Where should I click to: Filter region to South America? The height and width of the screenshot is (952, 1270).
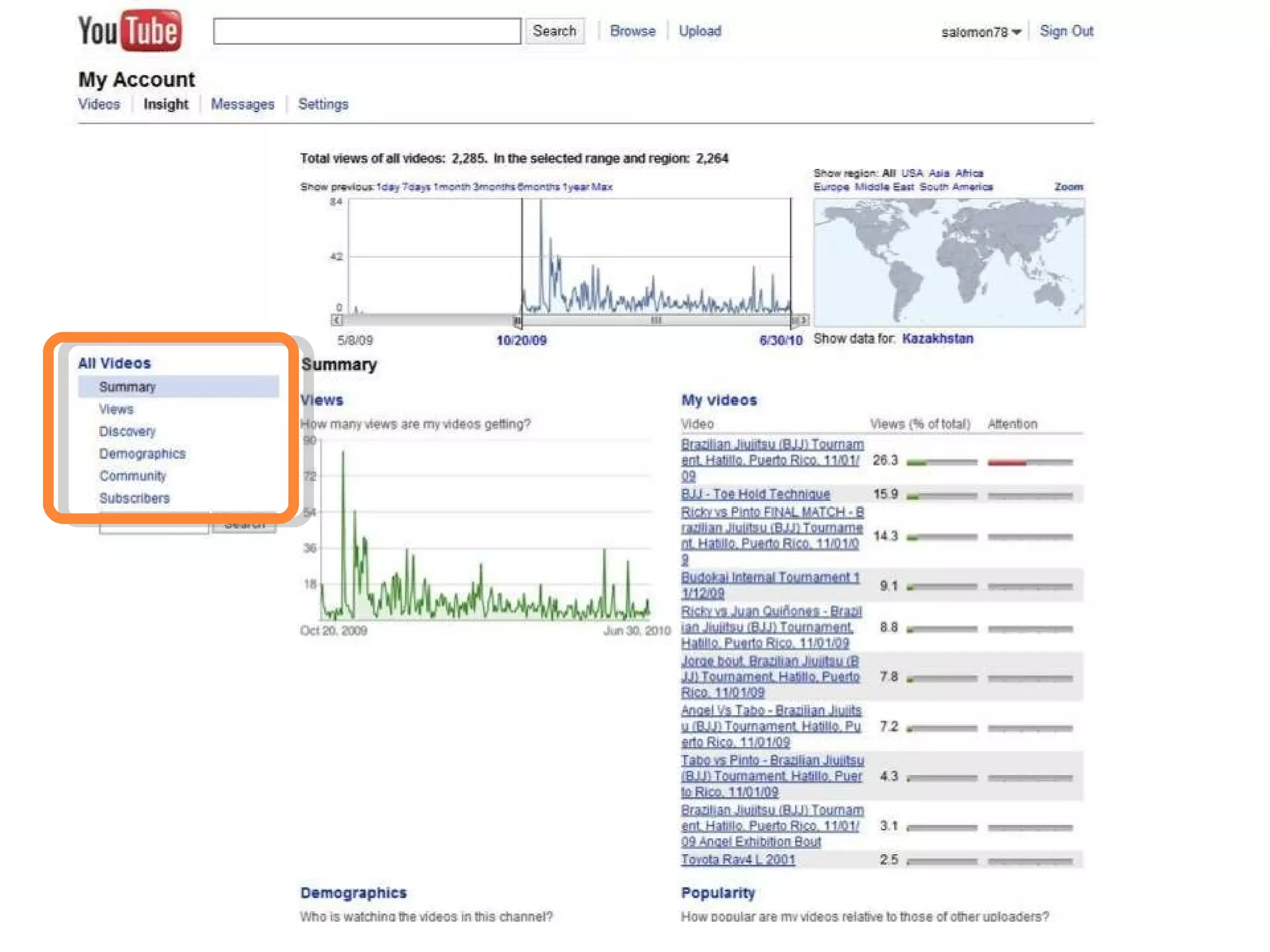(956, 187)
